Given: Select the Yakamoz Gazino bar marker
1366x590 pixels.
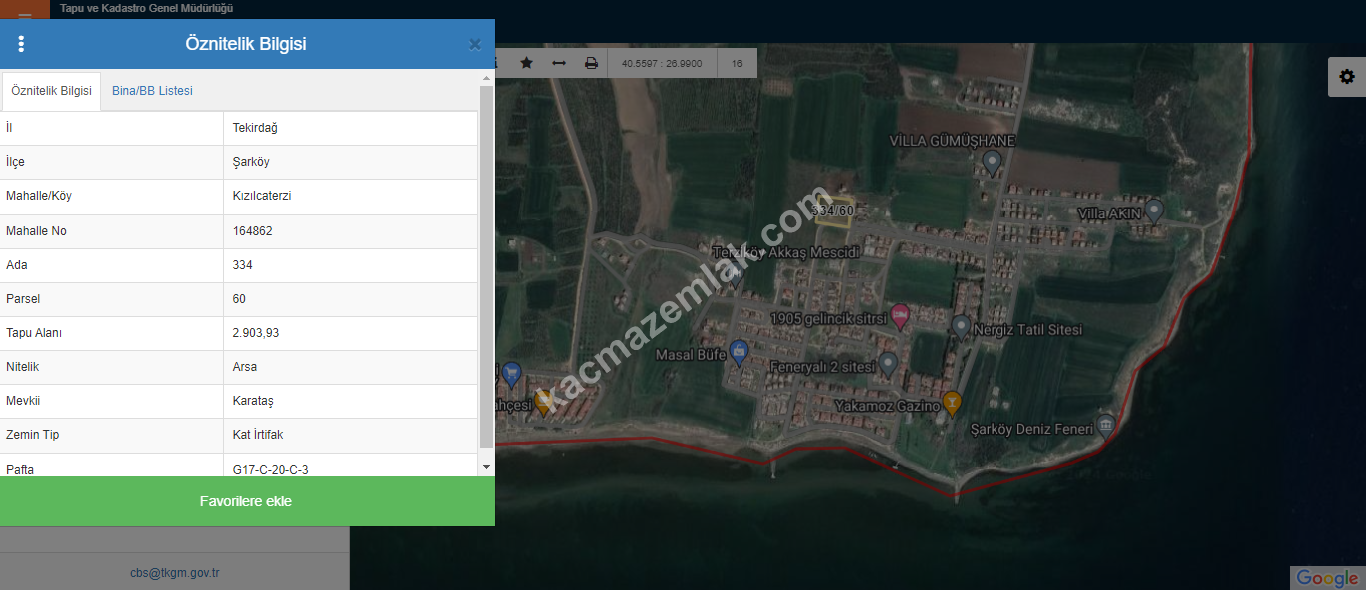Looking at the screenshot, I should point(952,402).
